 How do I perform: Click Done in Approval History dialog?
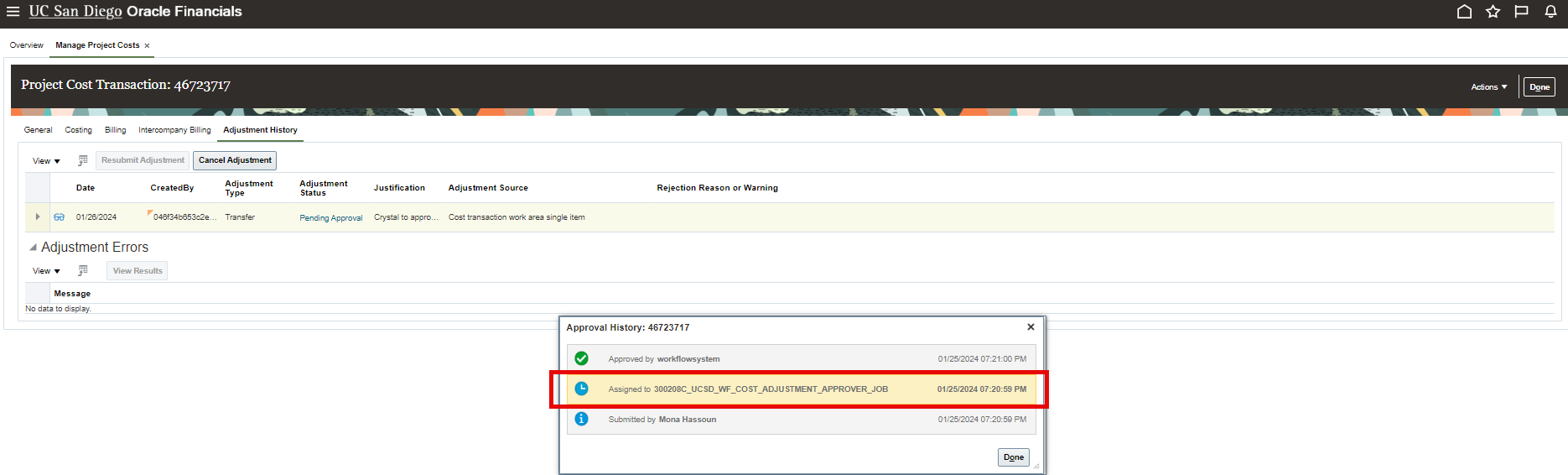1013,457
